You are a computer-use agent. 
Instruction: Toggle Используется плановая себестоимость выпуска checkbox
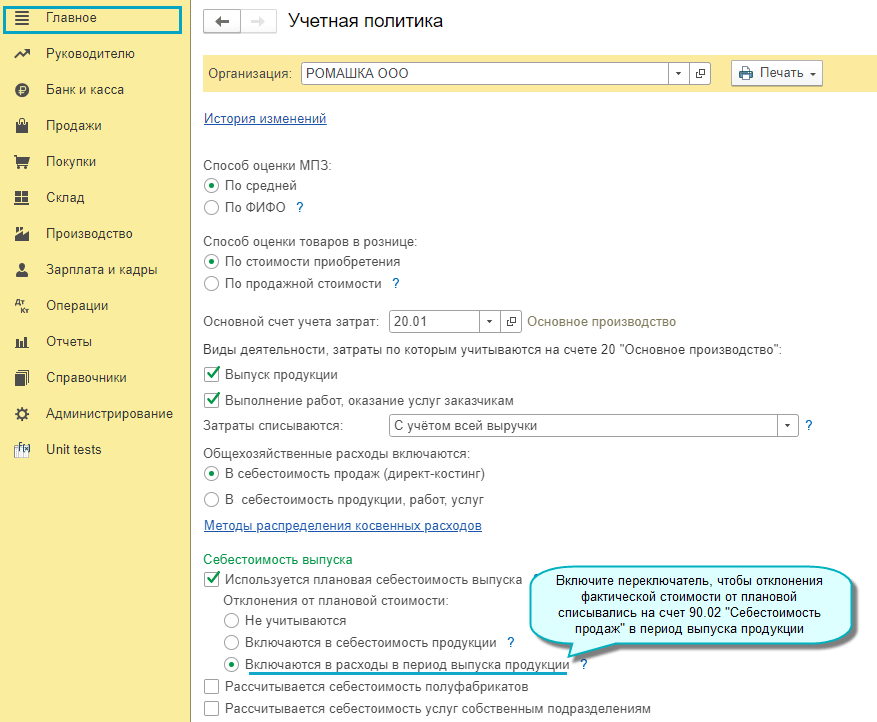(x=211, y=579)
